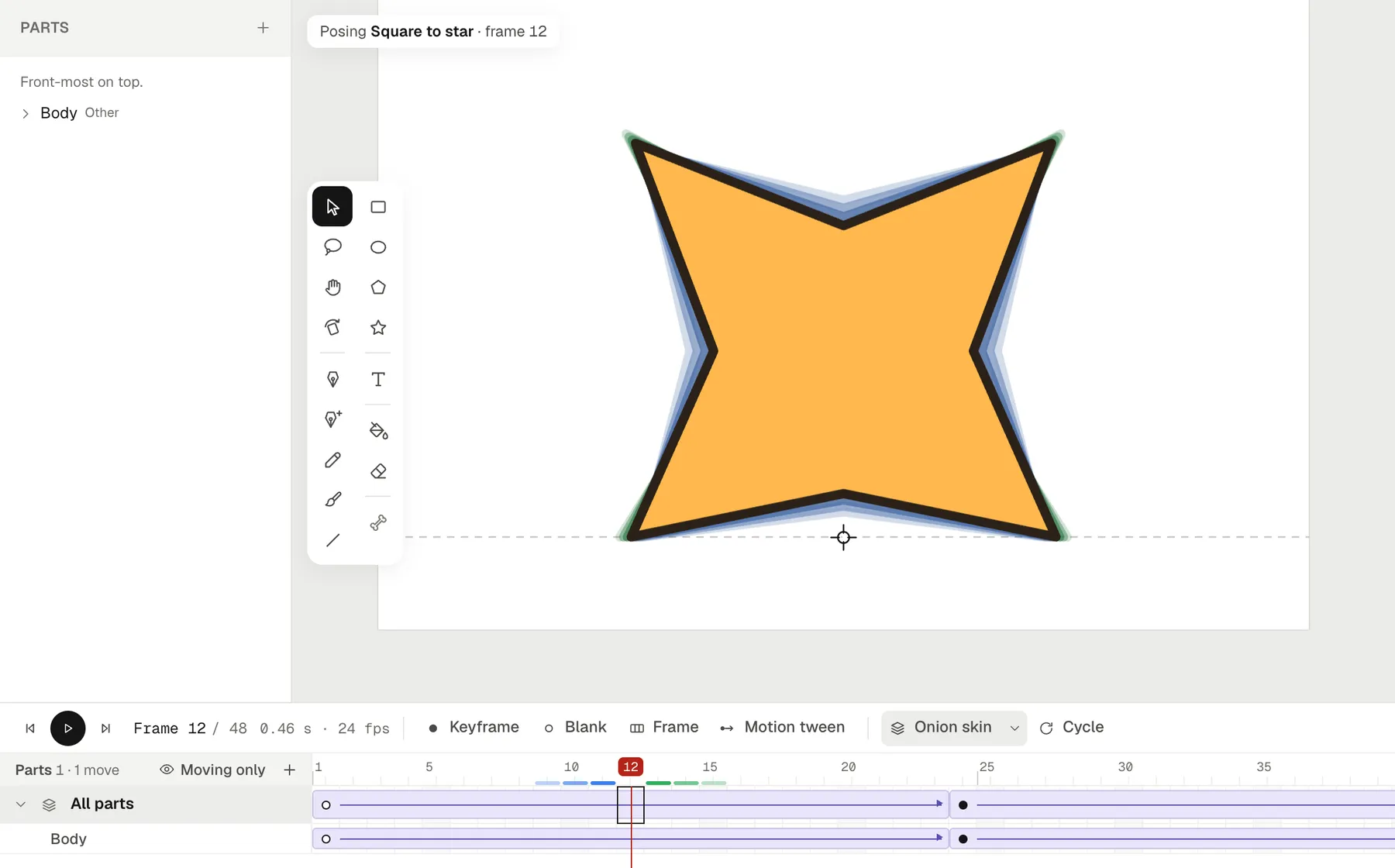This screenshot has width=1395, height=868.
Task: Select the Polygon shape tool
Action: tap(378, 288)
